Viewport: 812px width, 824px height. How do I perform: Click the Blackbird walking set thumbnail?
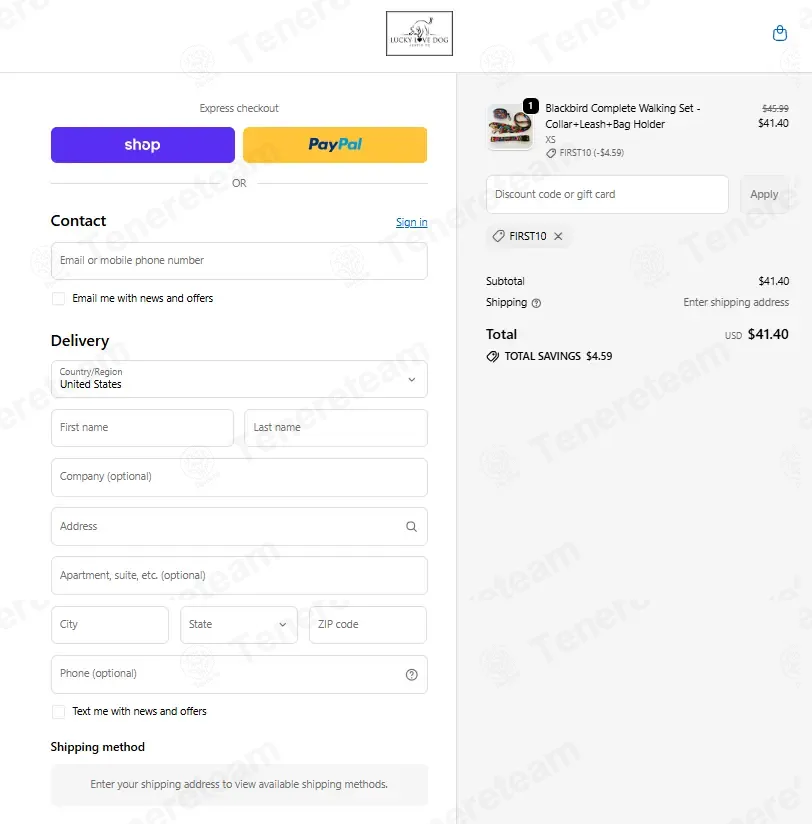pos(509,126)
